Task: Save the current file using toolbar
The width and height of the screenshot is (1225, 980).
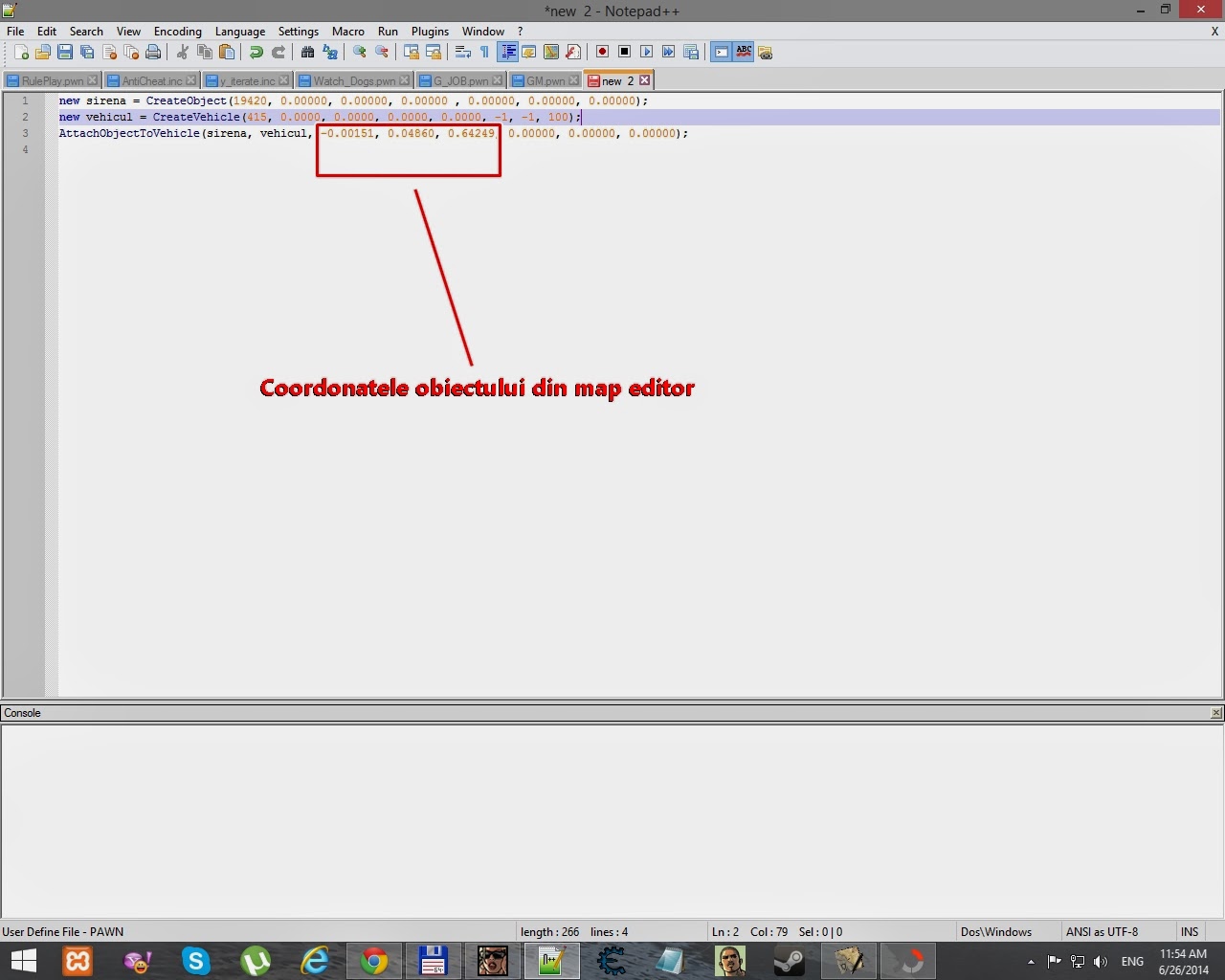Action: click(x=65, y=52)
